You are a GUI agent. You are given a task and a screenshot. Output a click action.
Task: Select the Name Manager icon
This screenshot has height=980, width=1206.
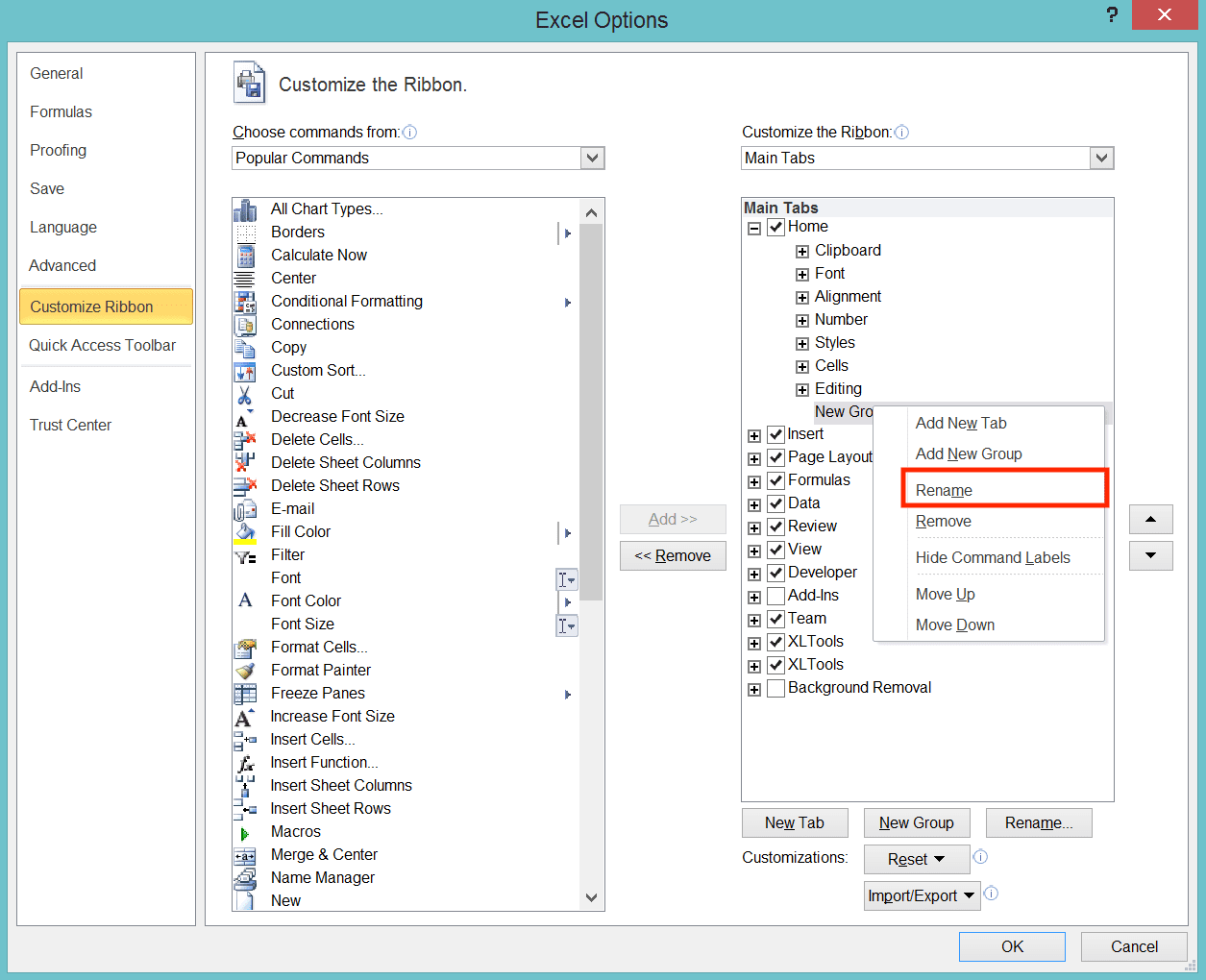tap(245, 878)
